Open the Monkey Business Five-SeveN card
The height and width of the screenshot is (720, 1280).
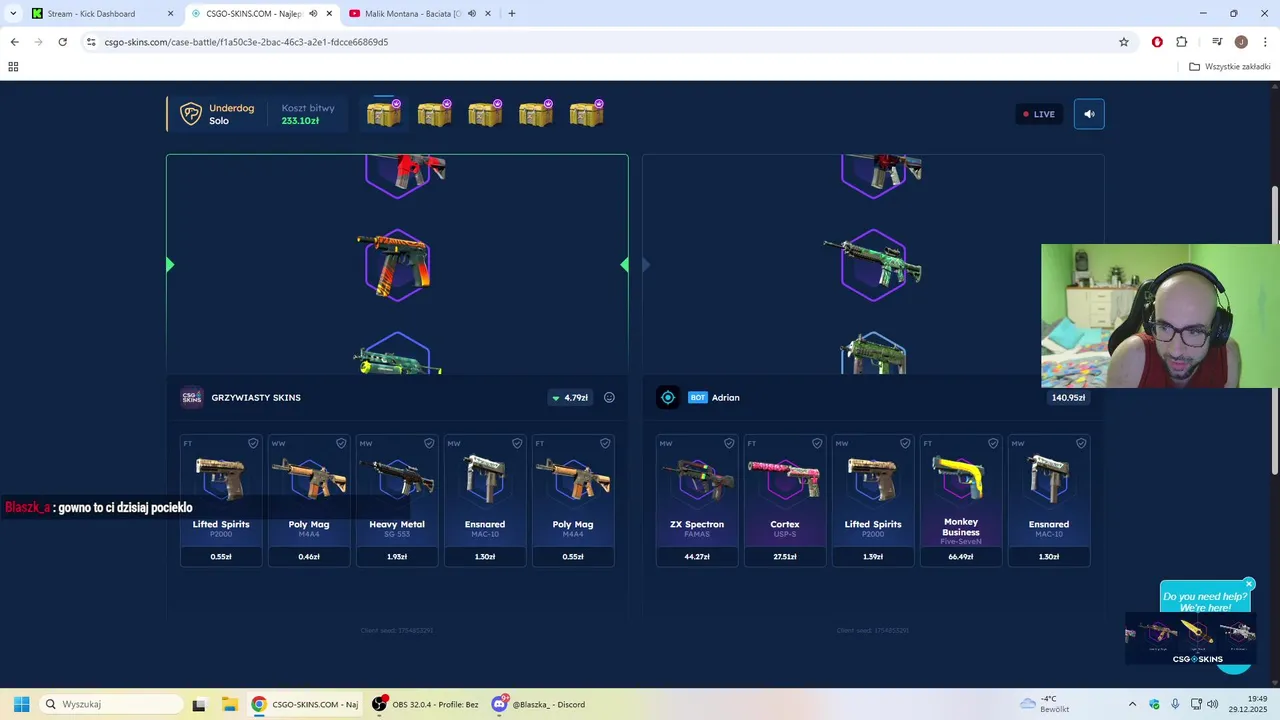point(961,500)
